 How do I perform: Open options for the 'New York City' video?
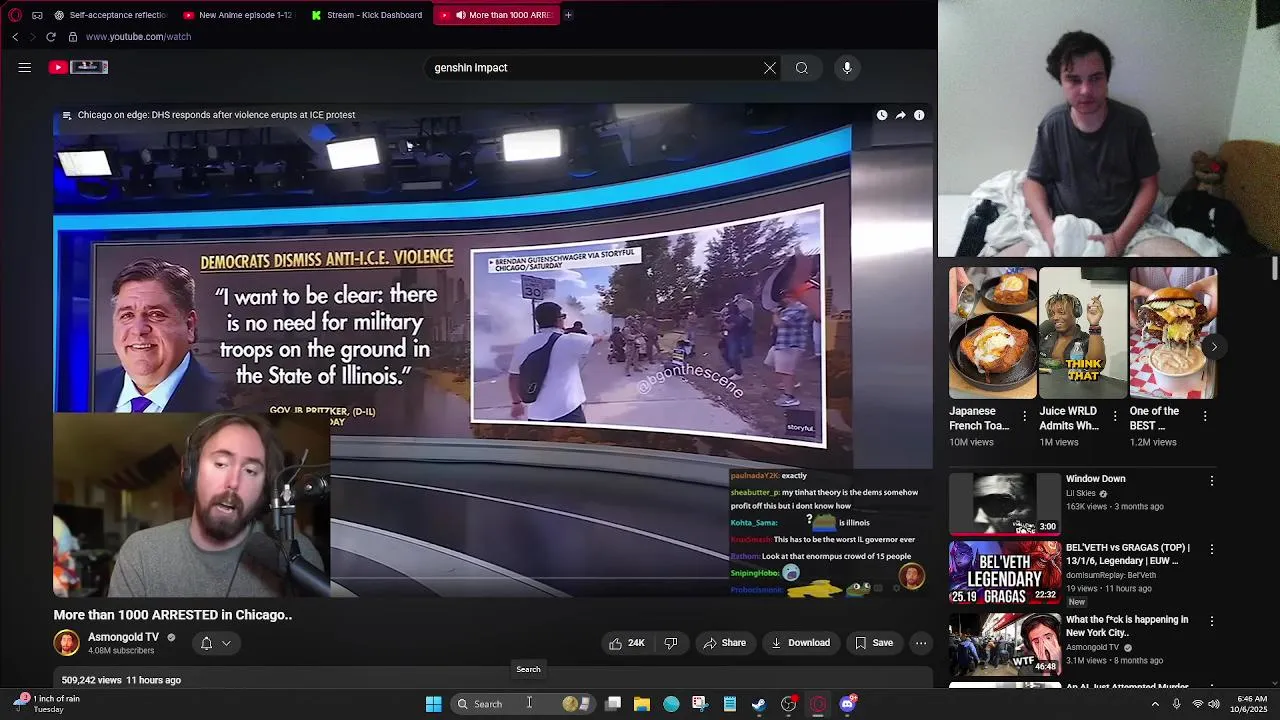coord(1211,622)
